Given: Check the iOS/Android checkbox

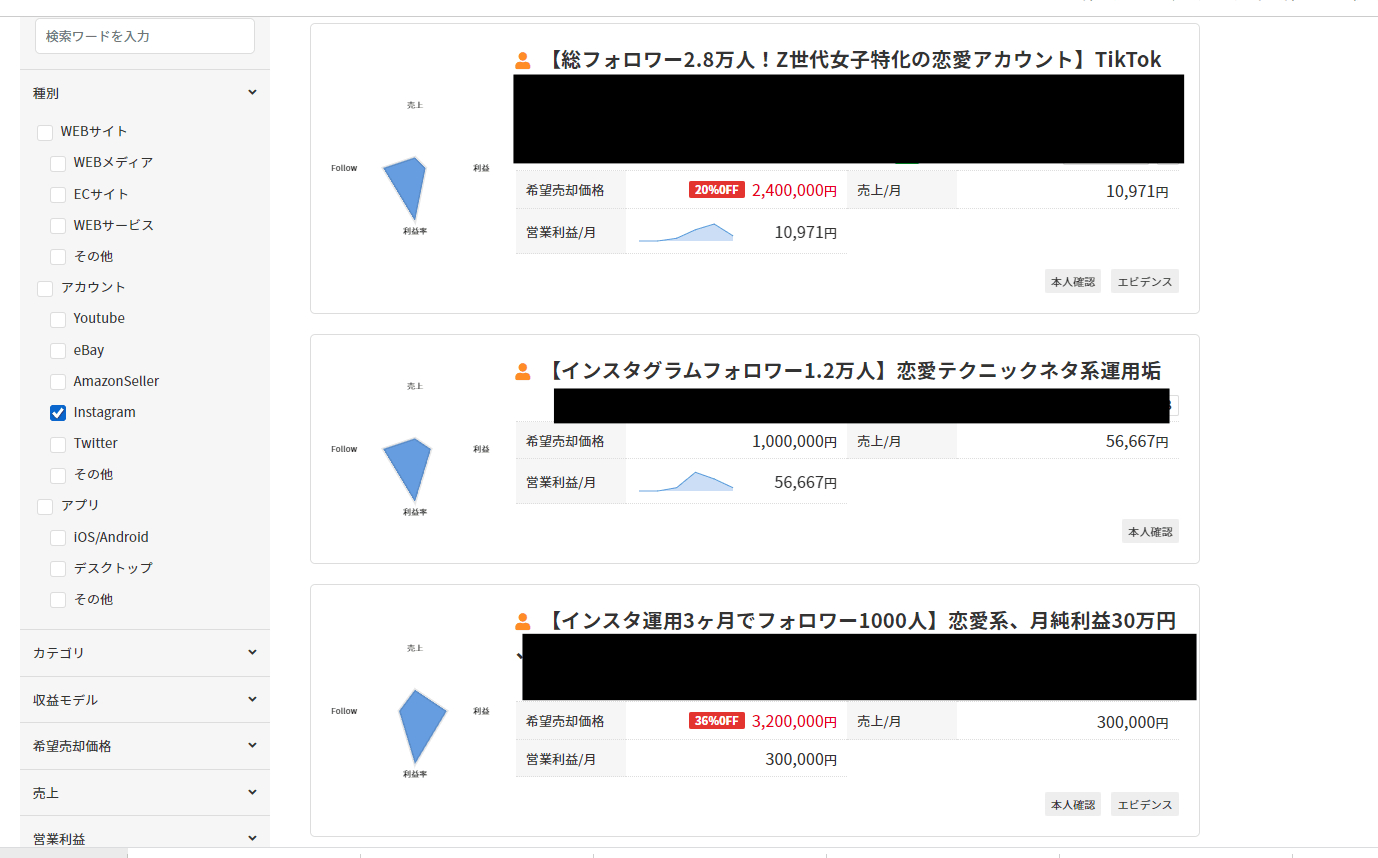Looking at the screenshot, I should pos(58,538).
